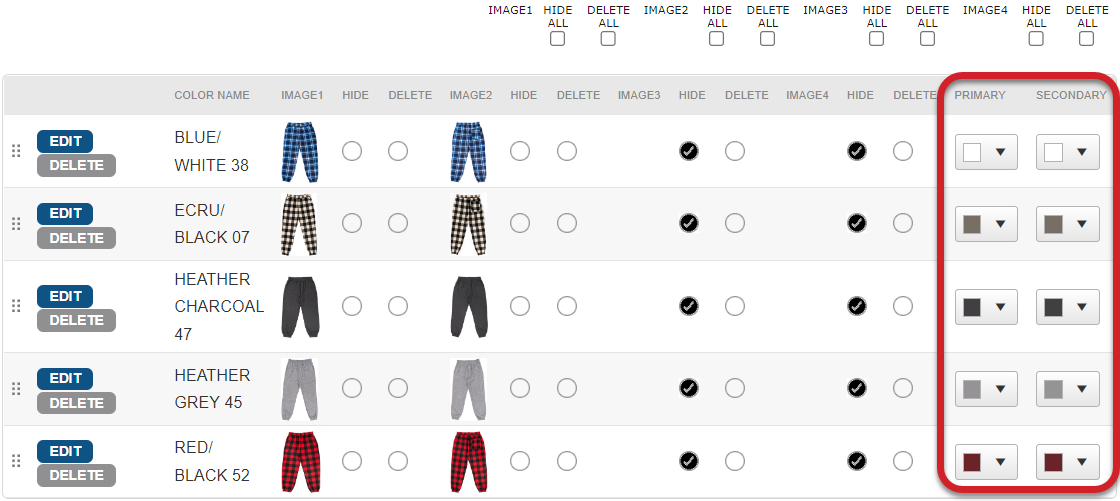Open IMAGE1 thumbnail of BLUE/WHITE 38 pants
Screen dimensions: 1120x501
coord(300,152)
